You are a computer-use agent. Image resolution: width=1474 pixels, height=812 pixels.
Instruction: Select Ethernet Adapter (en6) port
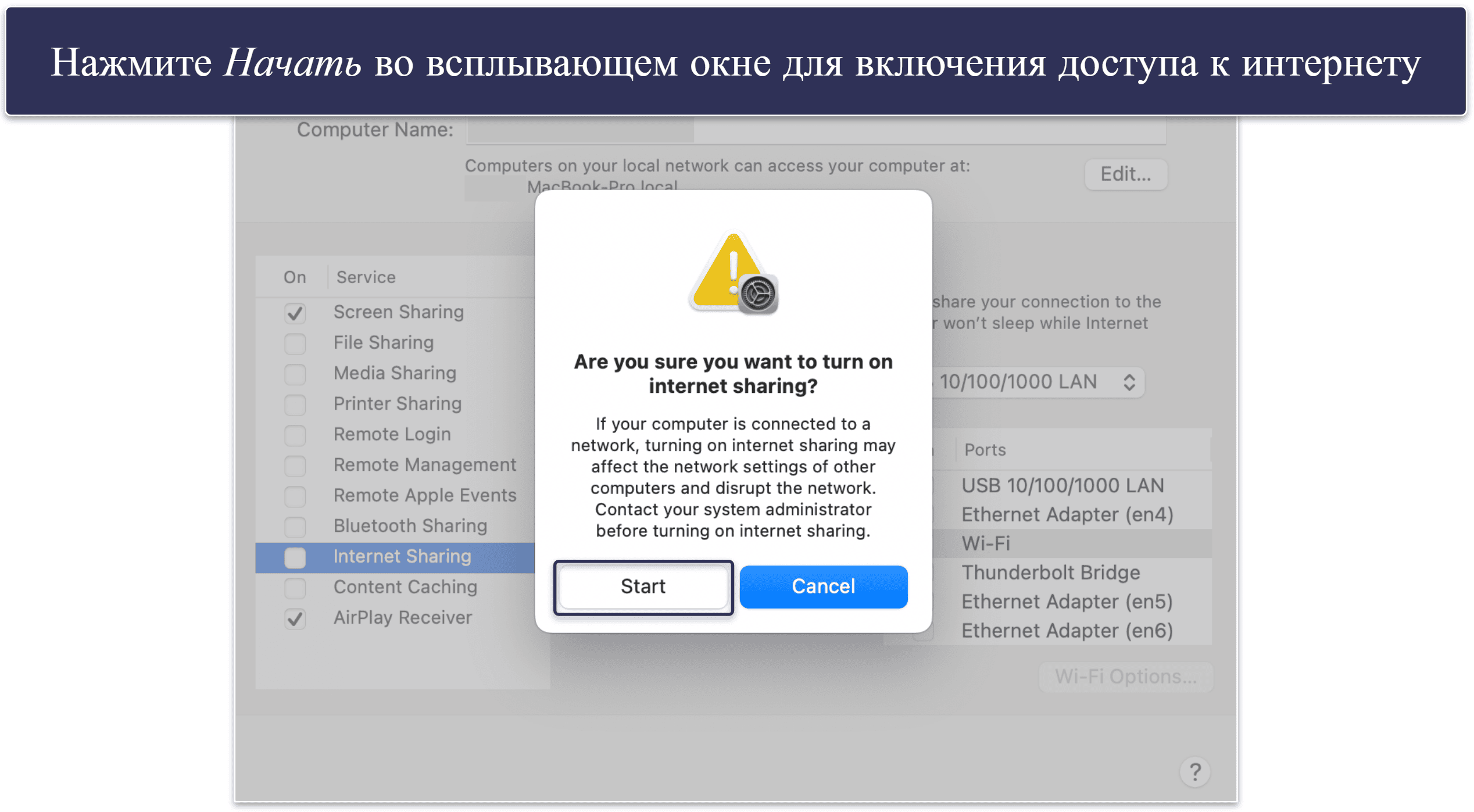[x=1072, y=631]
